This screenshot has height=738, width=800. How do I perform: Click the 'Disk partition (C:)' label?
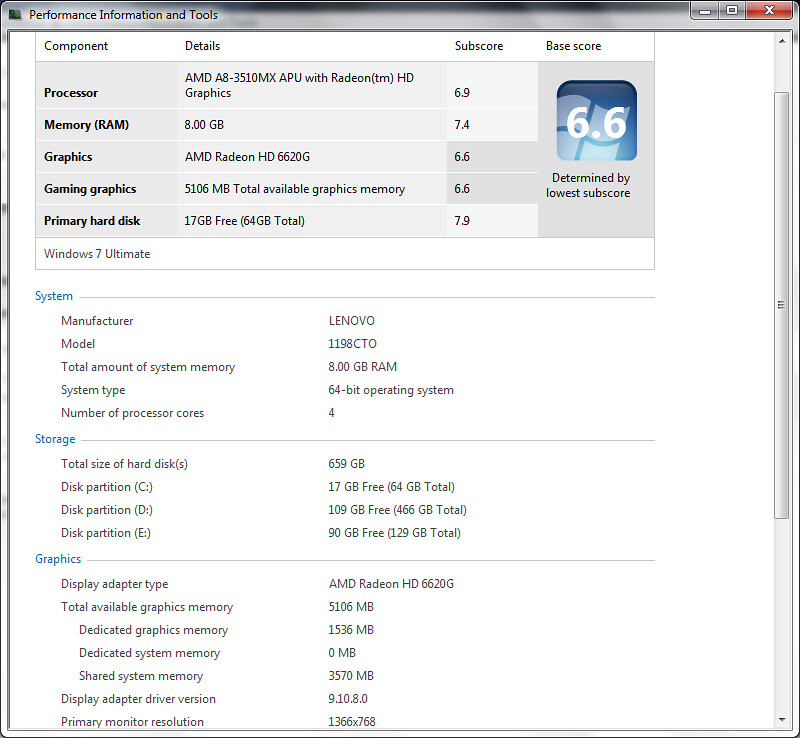coord(107,487)
